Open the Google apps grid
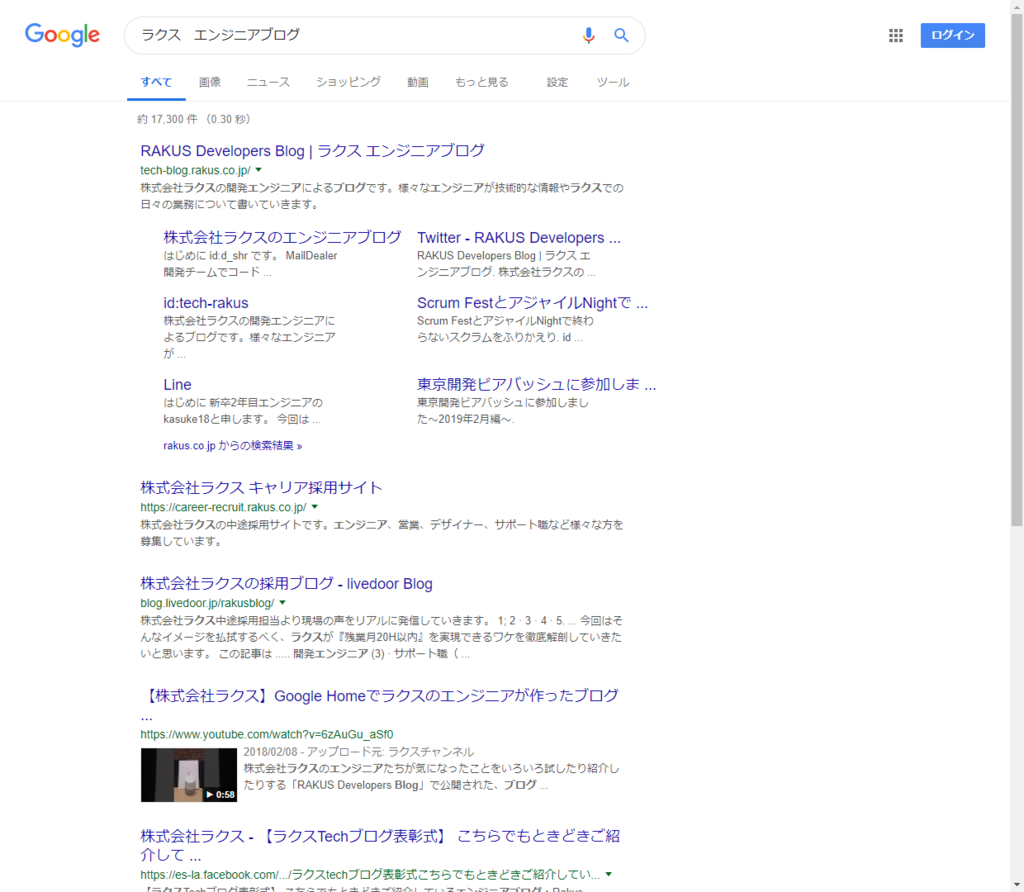This screenshot has width=1024, height=892. 896,35
